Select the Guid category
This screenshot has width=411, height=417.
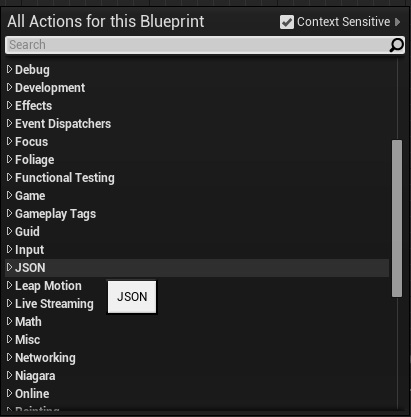coord(27,232)
